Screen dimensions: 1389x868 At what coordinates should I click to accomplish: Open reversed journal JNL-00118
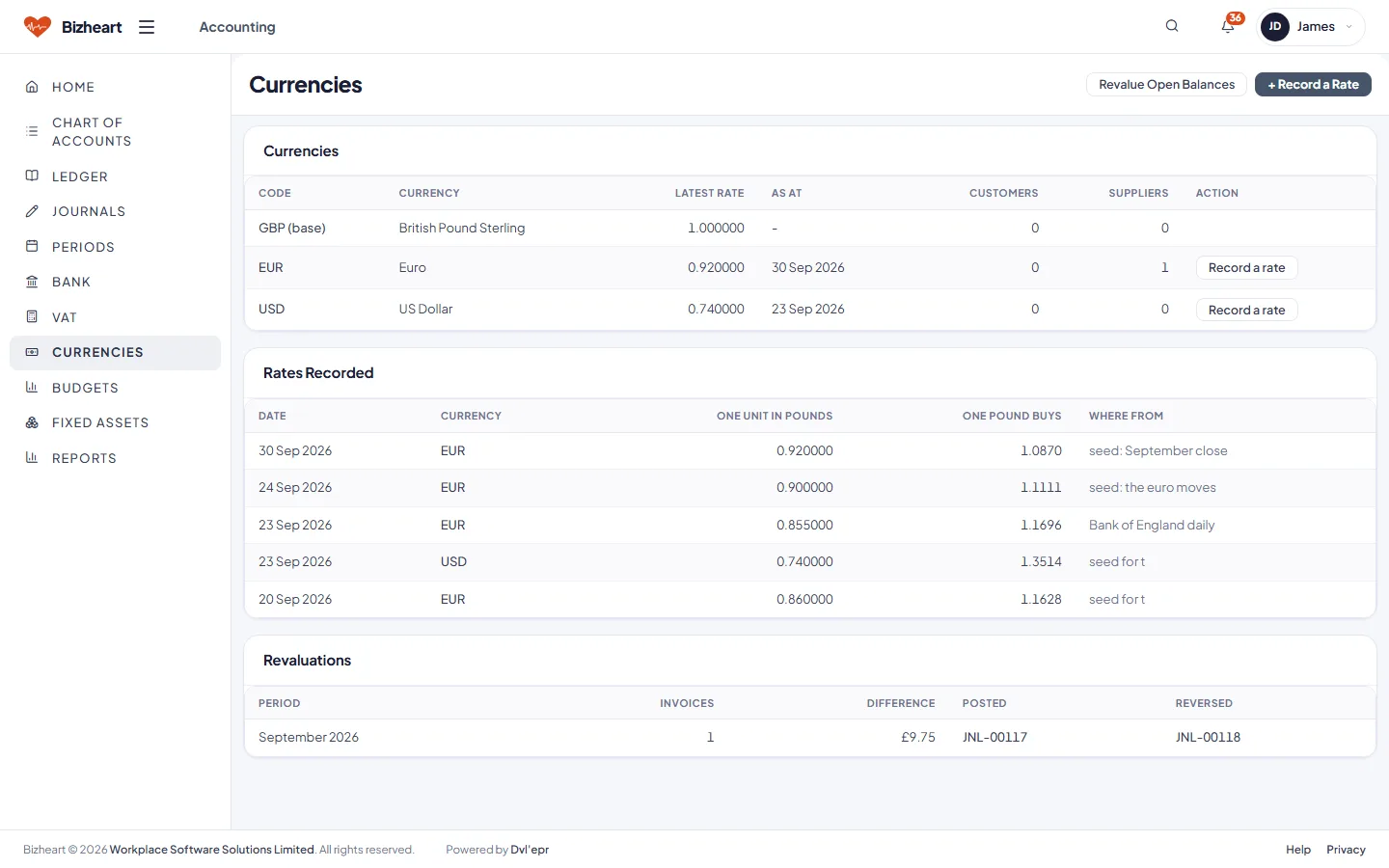1208,737
